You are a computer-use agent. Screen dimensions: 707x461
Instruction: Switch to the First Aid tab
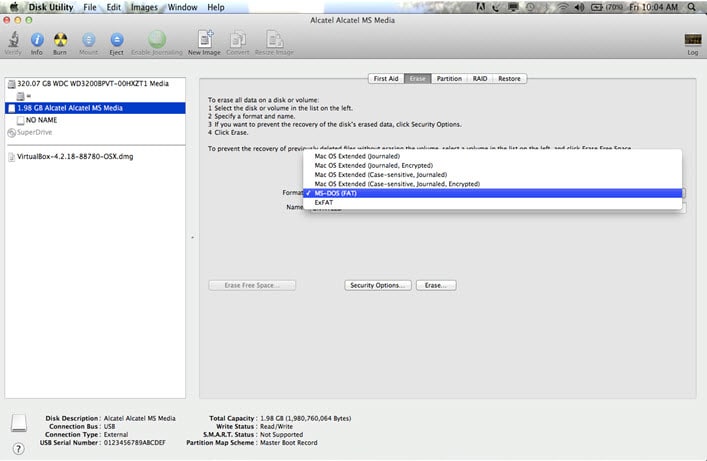coord(386,78)
